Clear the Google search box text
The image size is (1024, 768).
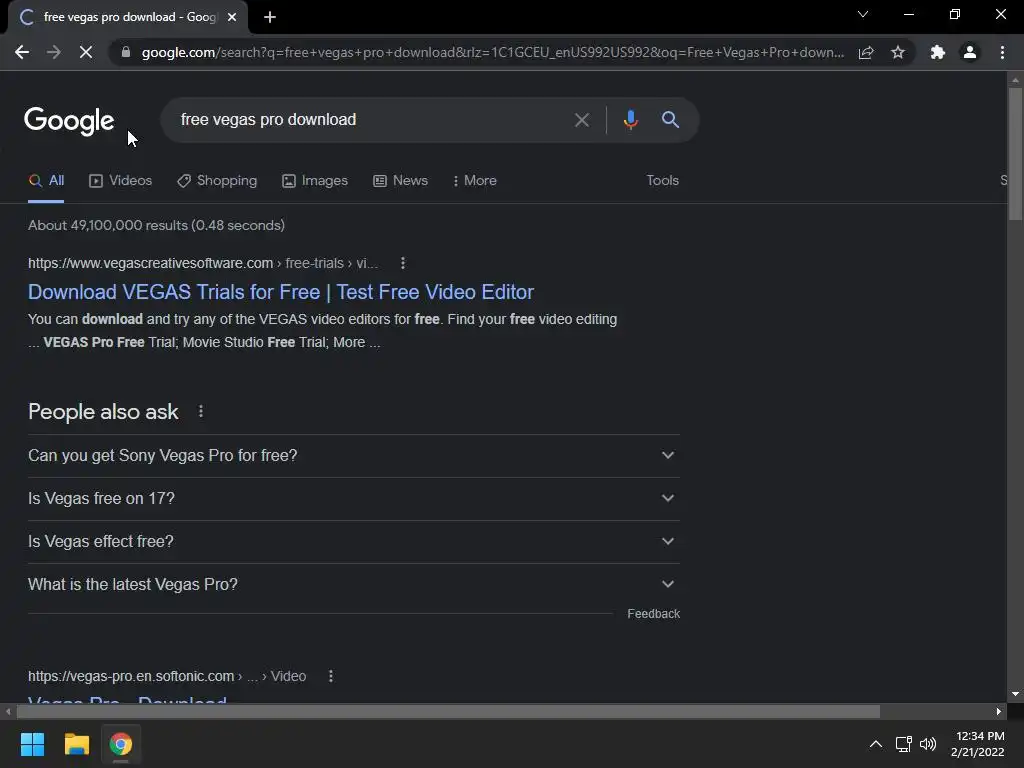(x=582, y=120)
